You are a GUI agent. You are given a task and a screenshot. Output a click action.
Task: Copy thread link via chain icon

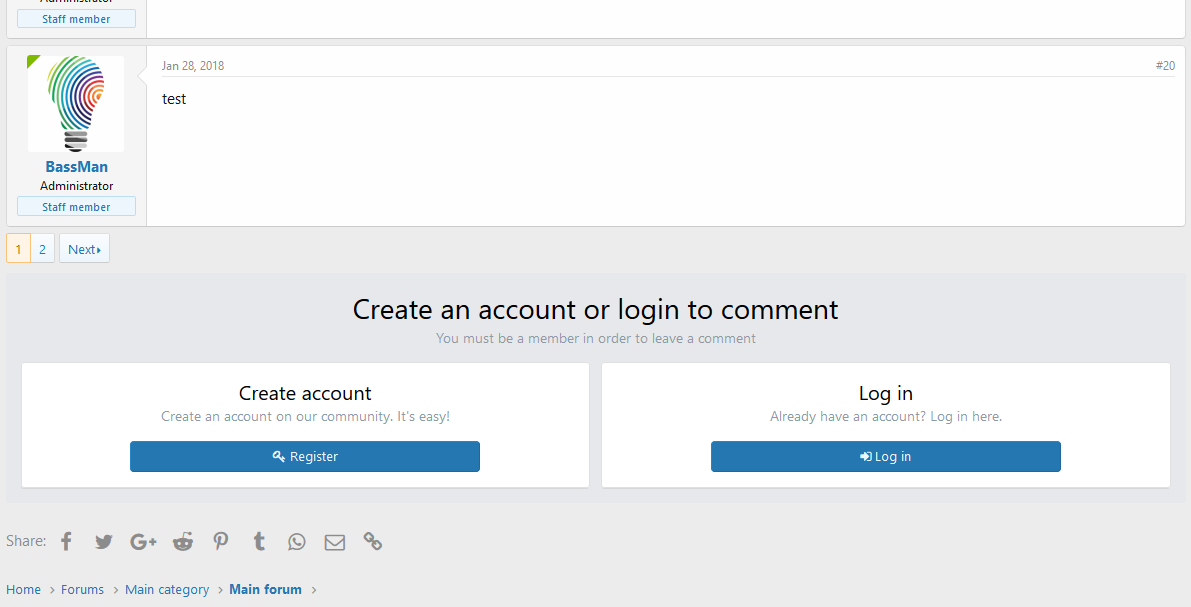click(x=373, y=542)
